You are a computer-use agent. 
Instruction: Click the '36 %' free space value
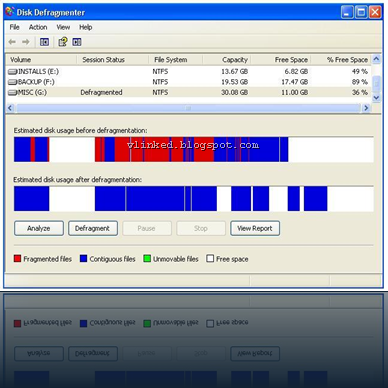click(360, 92)
